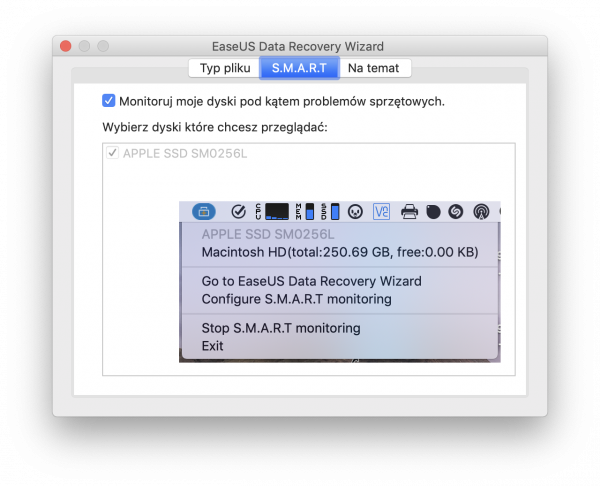Screen dimensions: 600x486
Task: Select Macintosh HD total 250.69 GB entry
Action: coord(340,252)
